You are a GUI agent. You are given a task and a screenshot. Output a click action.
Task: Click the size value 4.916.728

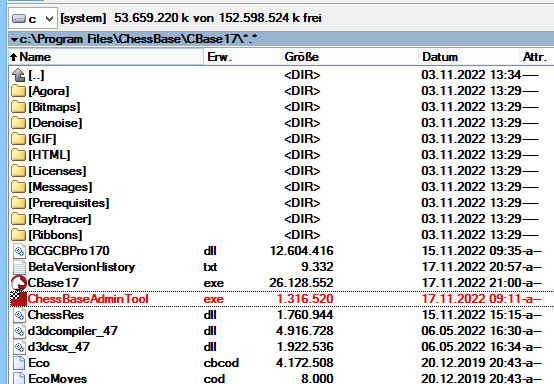click(x=305, y=331)
